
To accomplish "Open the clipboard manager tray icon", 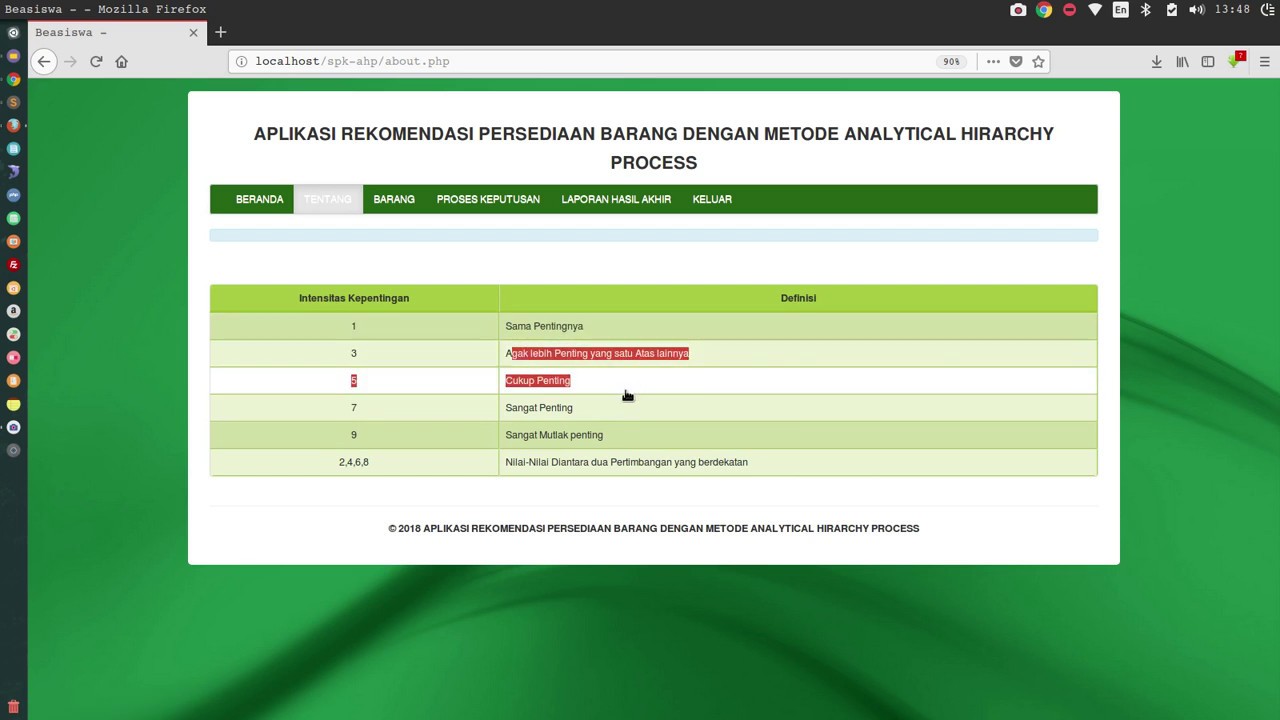I will [x=1171, y=10].
